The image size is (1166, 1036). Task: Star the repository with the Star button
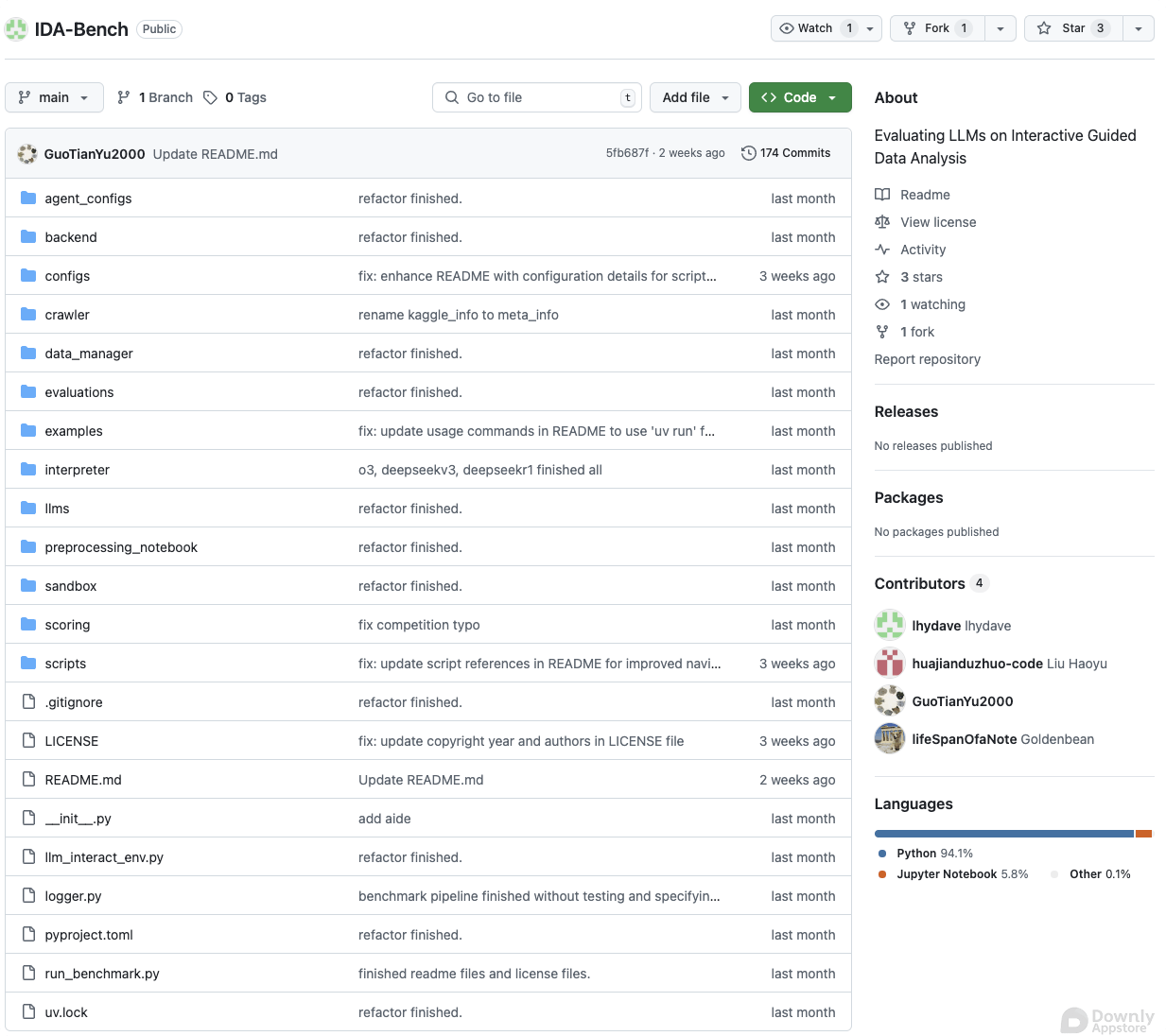pos(1073,28)
